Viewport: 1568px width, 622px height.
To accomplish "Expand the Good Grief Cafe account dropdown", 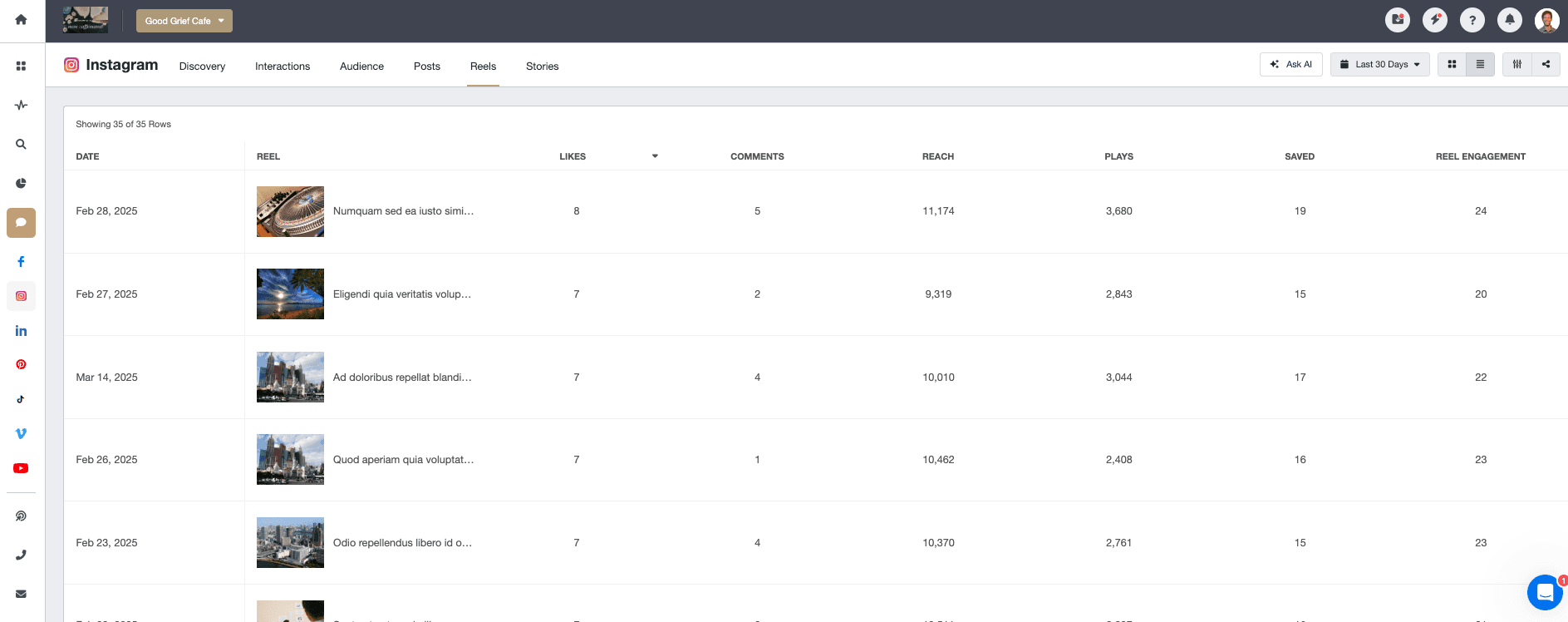I will pos(184,21).
